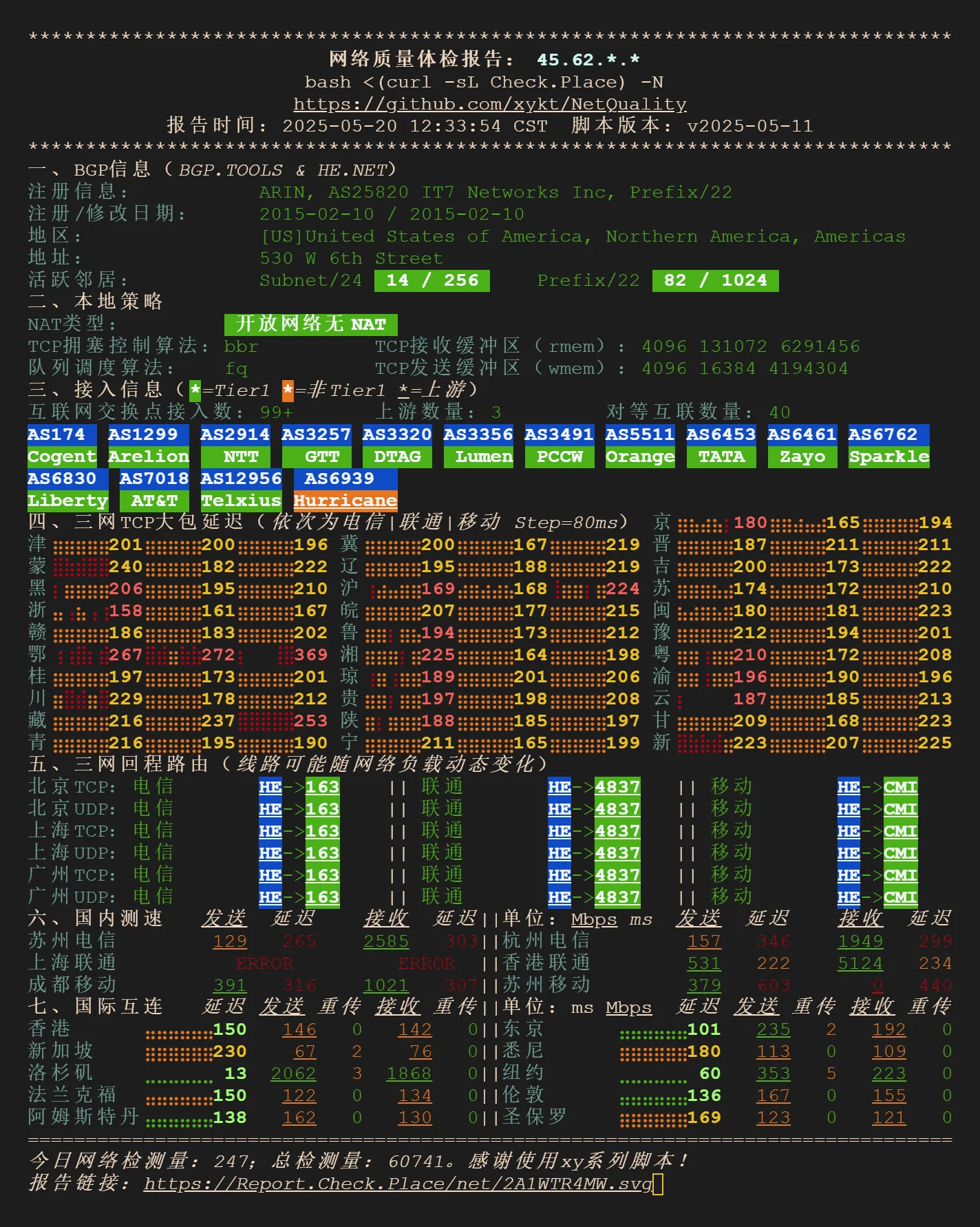Click the green Tier1 star legend marker
Screen dimensions: 980x1227
pyautogui.click(x=195, y=390)
